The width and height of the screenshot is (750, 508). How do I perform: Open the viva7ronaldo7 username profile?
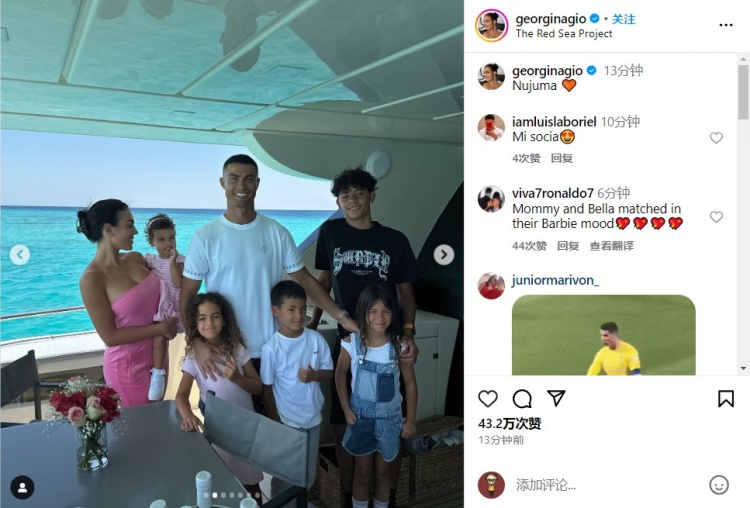[x=552, y=193]
